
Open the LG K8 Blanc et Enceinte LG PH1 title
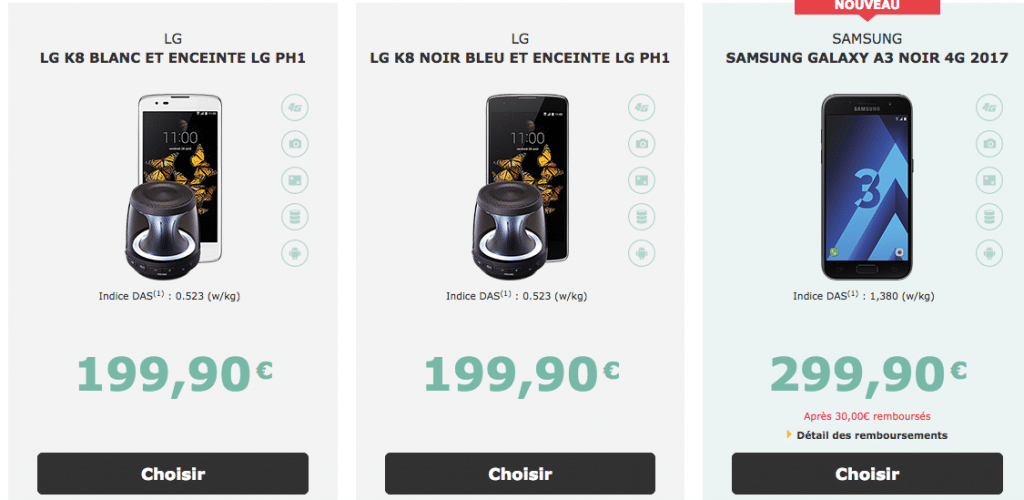[173, 58]
